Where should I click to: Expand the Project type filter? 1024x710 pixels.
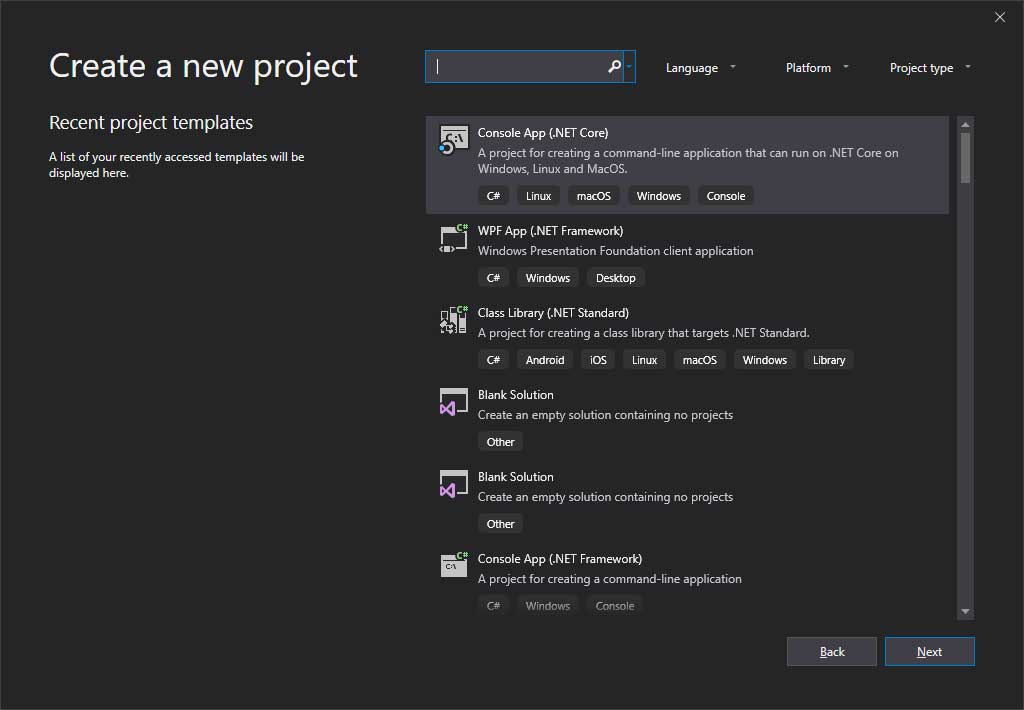(929, 67)
